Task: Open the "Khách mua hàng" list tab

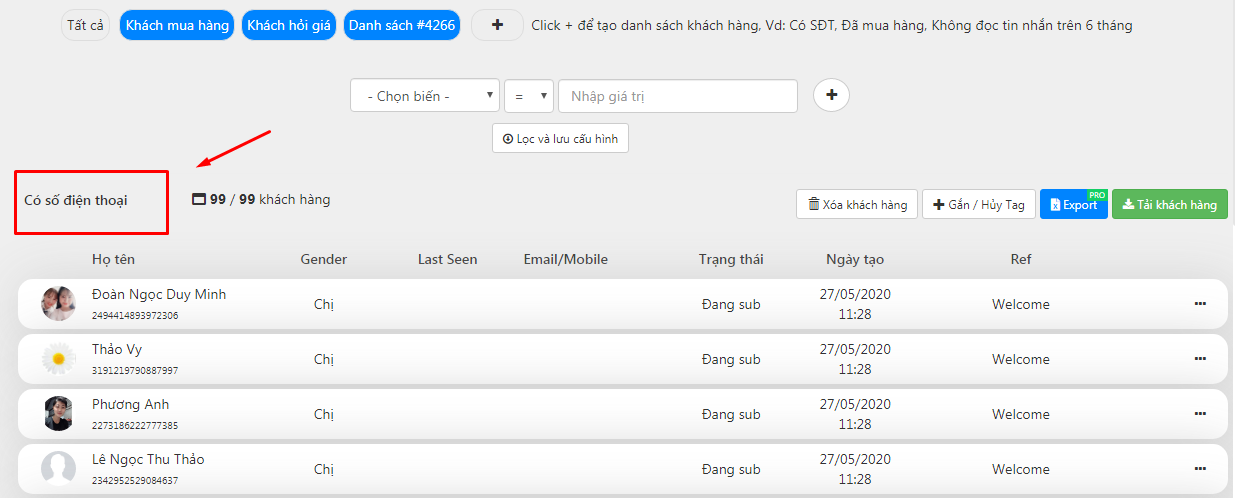Action: pyautogui.click(x=176, y=25)
